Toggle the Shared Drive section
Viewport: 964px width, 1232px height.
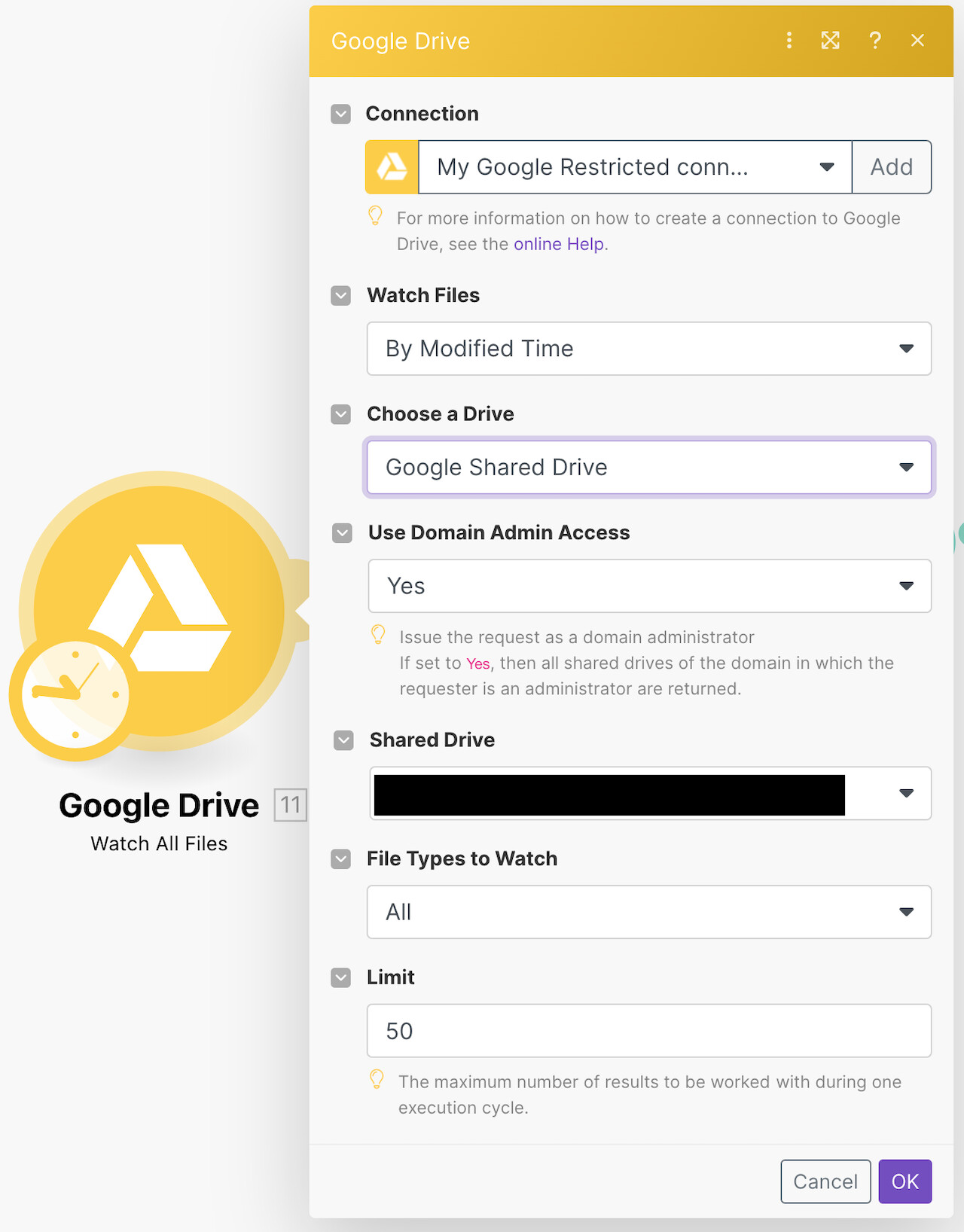click(344, 740)
